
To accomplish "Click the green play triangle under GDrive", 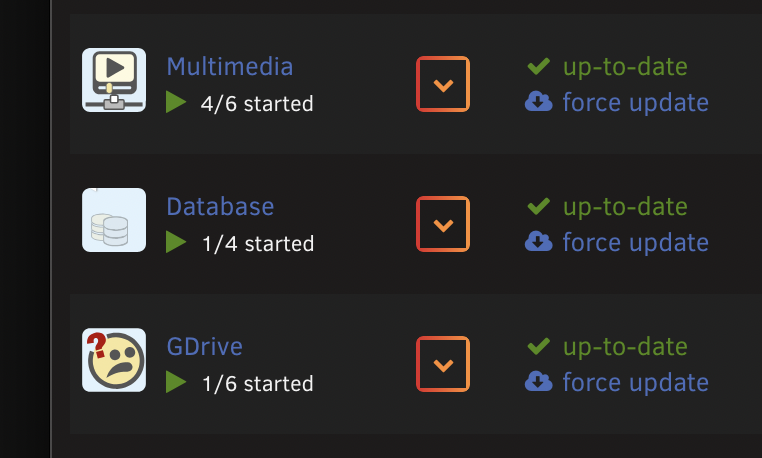I will pyautogui.click(x=176, y=382).
